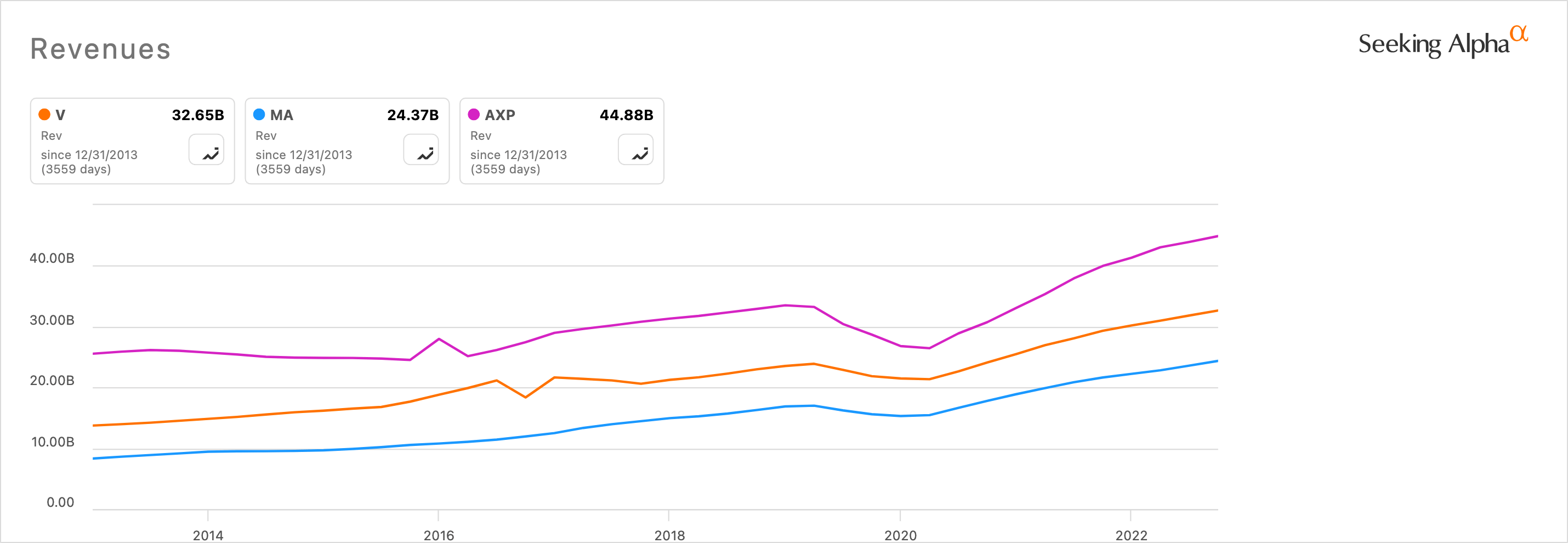Click the 44.88B revenue value
1568x543 pixels.
click(x=626, y=115)
